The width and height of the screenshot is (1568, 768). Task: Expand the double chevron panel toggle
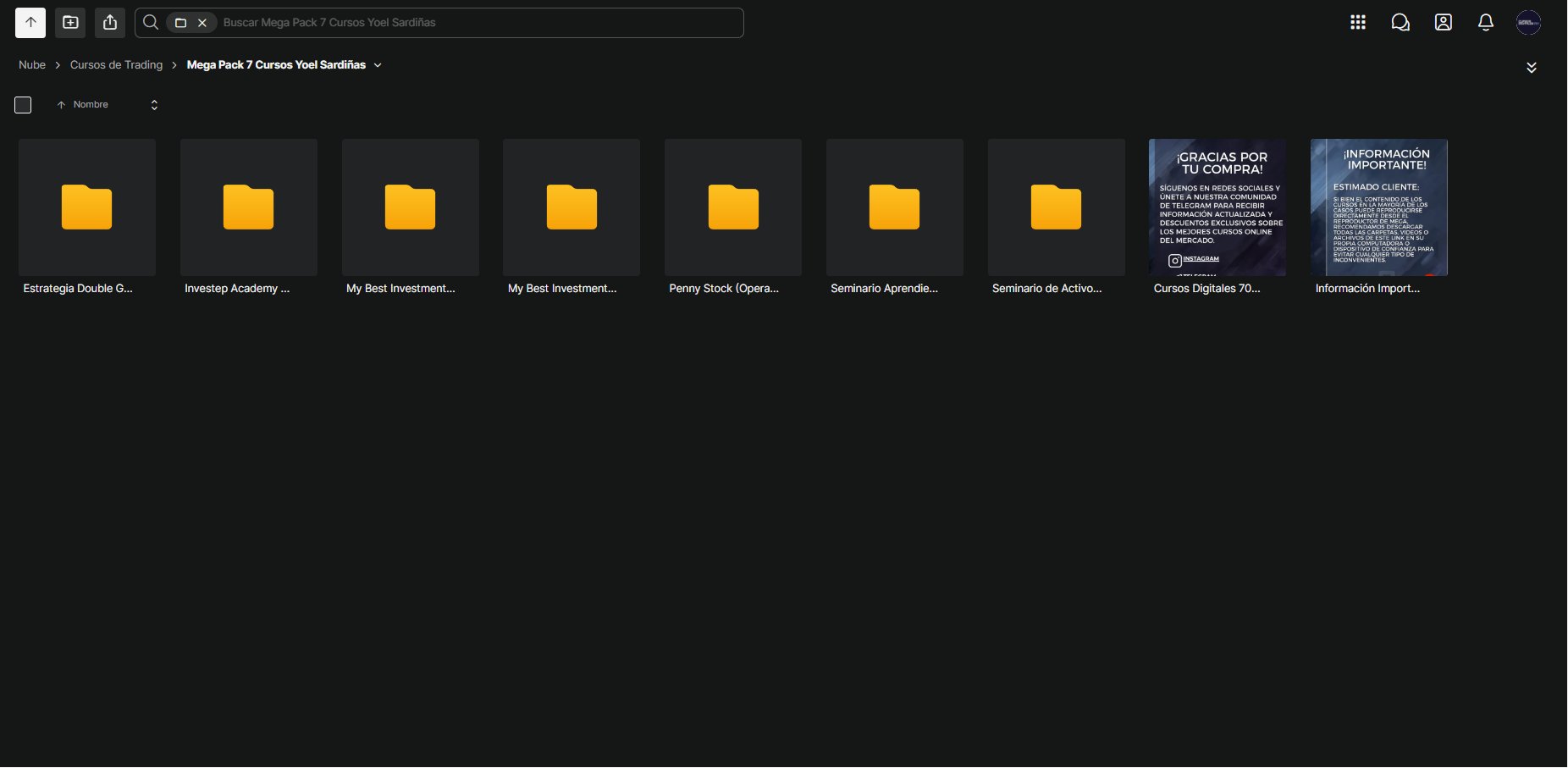1532,68
